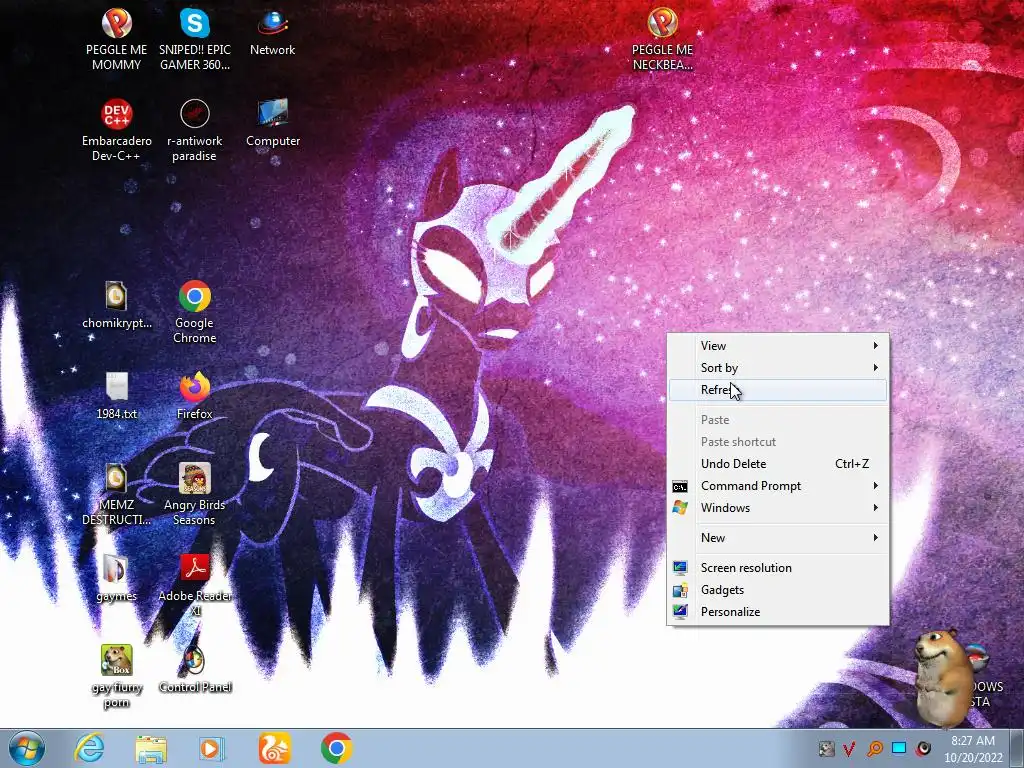1024x768 pixels.
Task: Open Gadgets from the context menu
Action: point(778,590)
